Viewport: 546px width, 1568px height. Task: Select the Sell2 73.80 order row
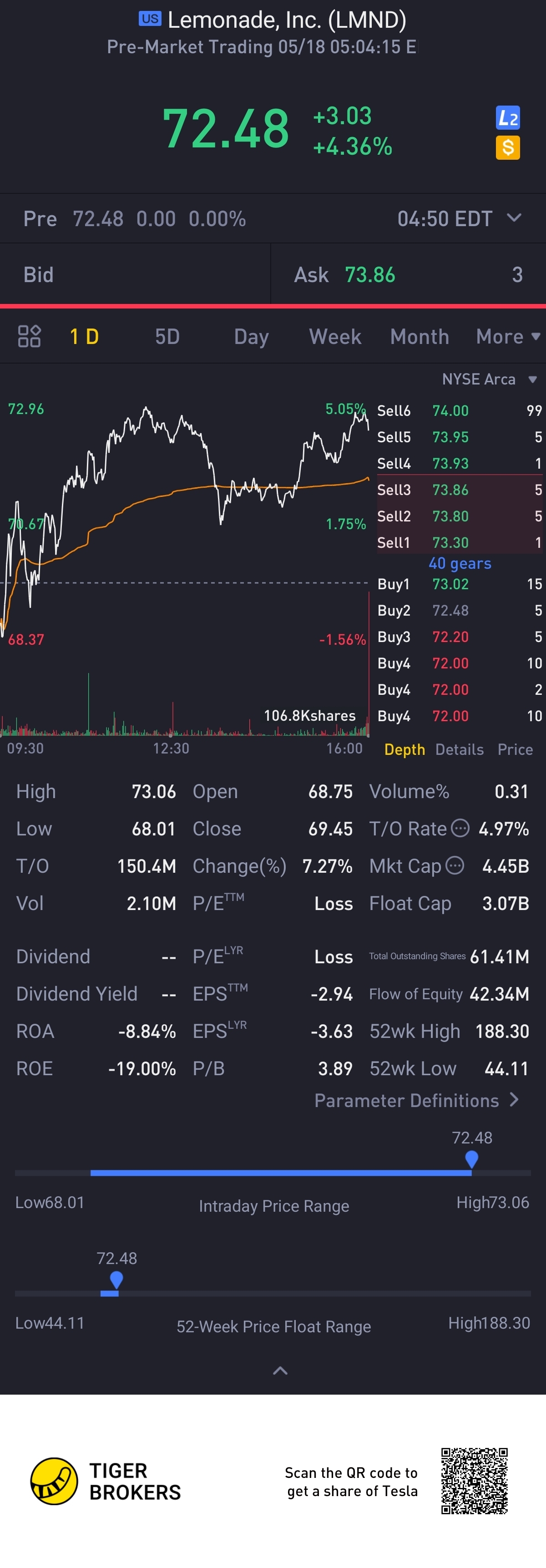(459, 516)
